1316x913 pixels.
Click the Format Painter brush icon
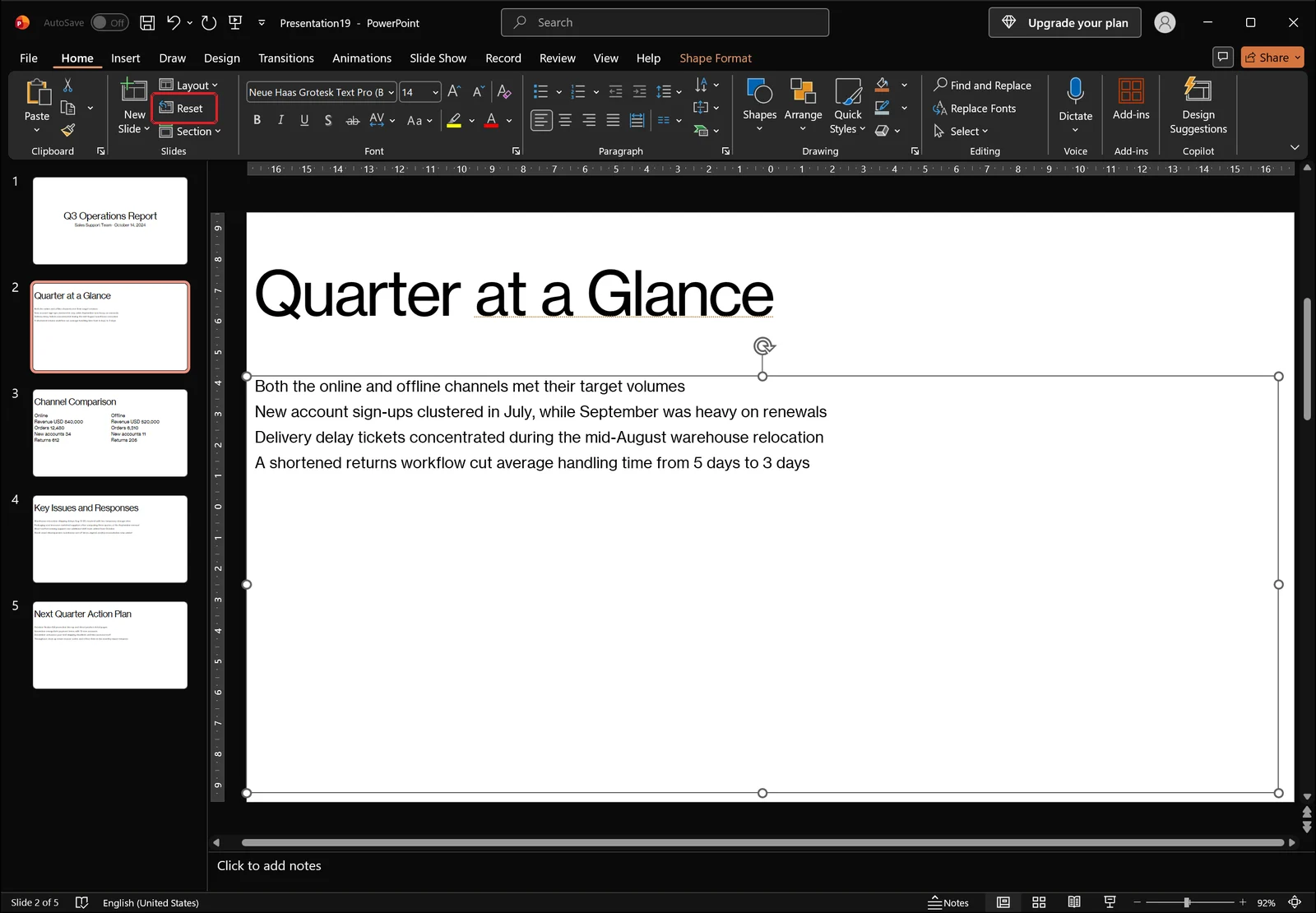pyautogui.click(x=67, y=130)
